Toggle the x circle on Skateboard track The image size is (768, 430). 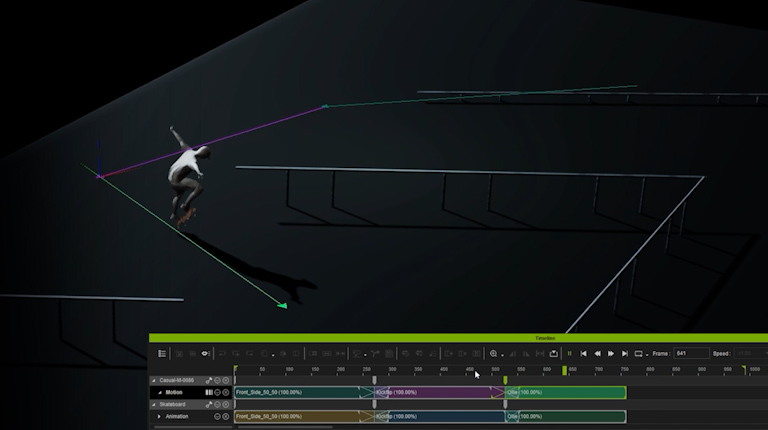coord(226,404)
